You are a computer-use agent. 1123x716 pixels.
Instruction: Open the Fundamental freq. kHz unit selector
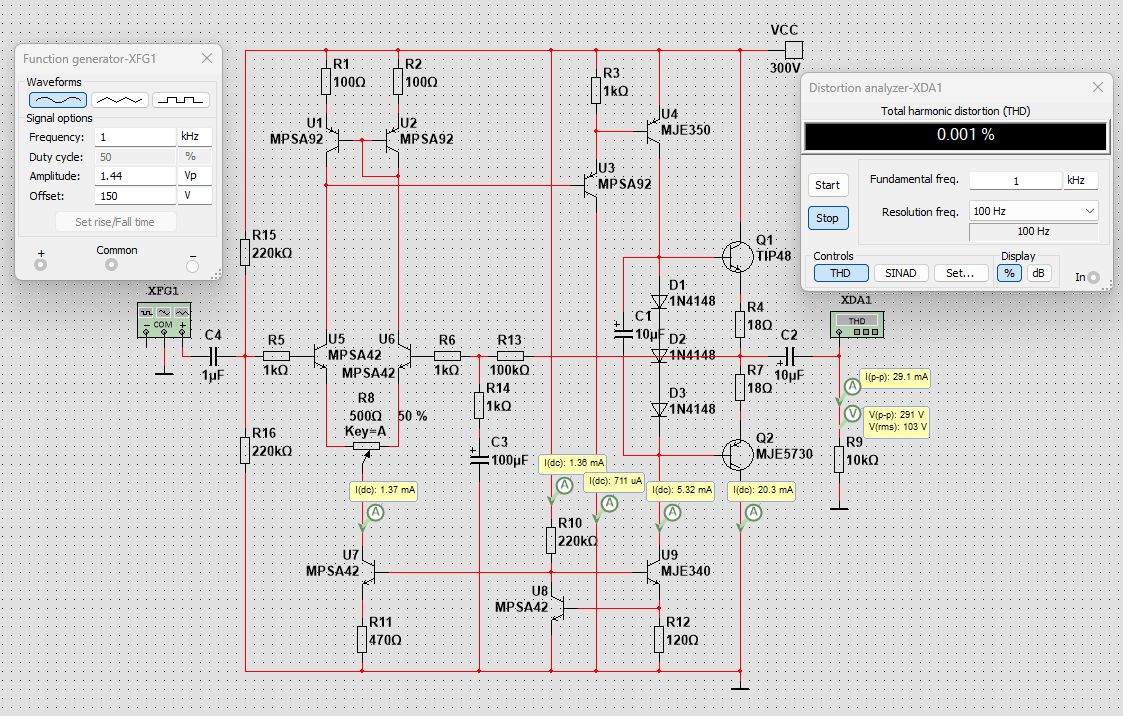[1080, 180]
